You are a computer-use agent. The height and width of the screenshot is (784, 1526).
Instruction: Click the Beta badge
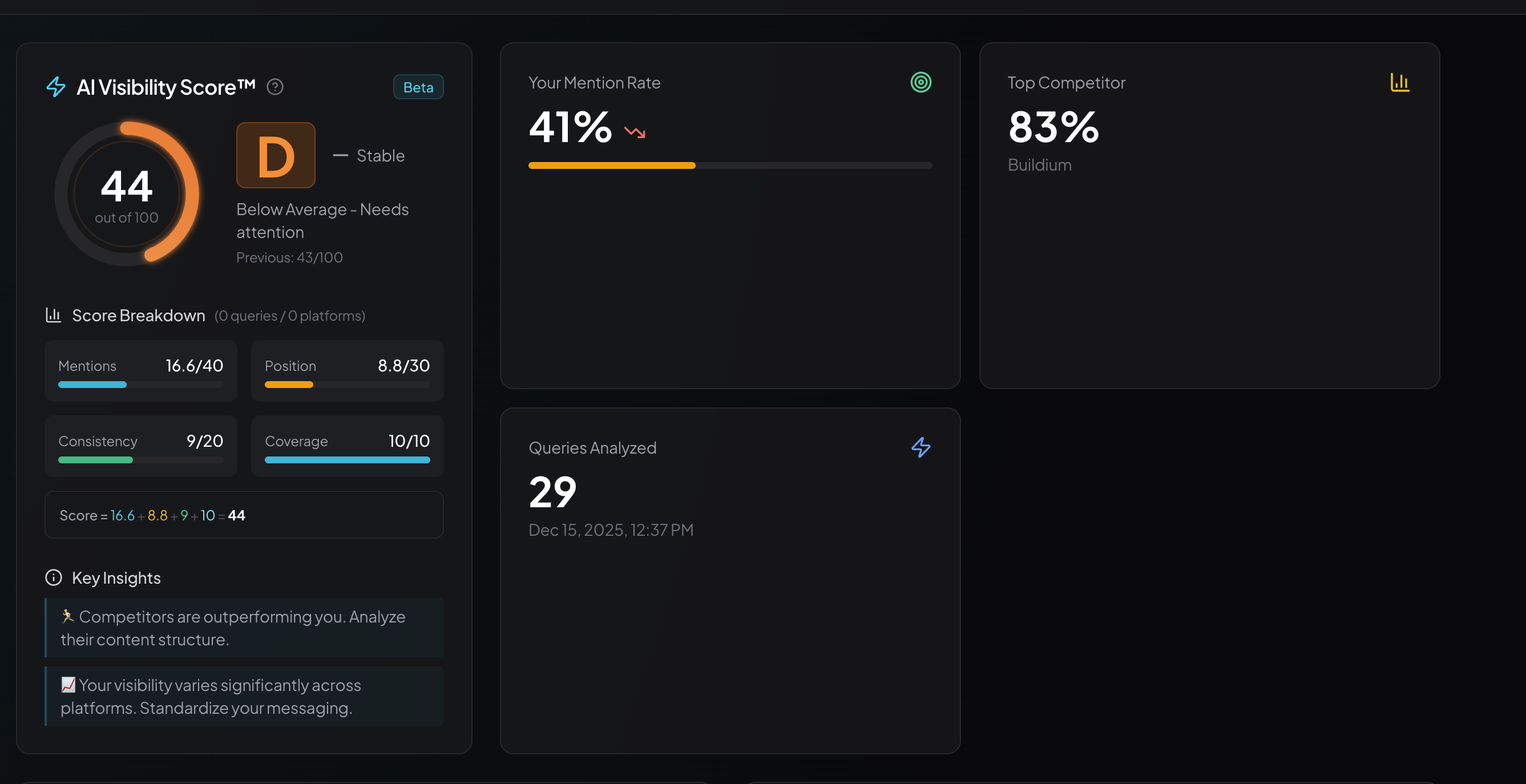(418, 87)
